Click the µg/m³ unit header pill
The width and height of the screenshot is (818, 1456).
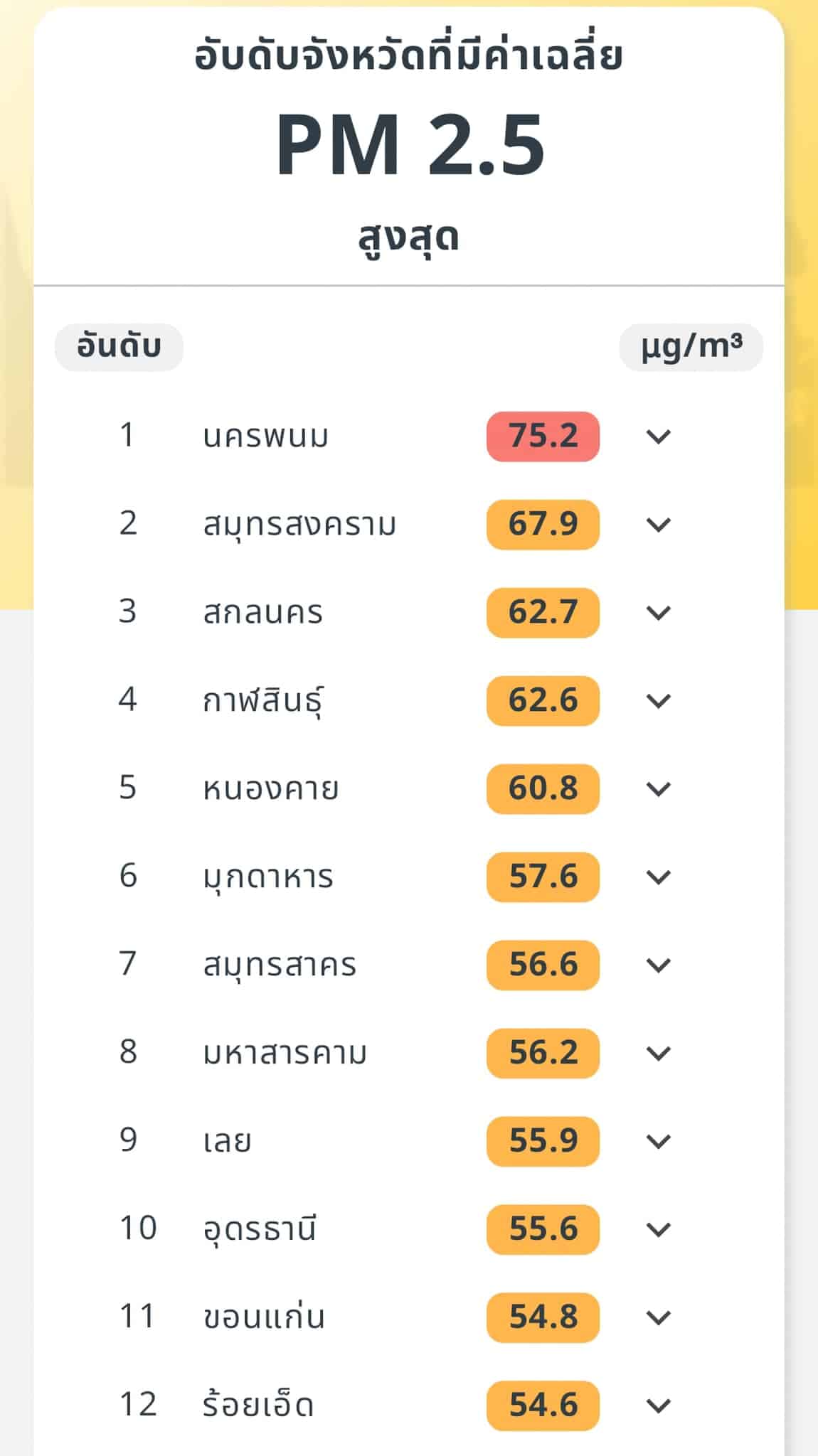[691, 347]
